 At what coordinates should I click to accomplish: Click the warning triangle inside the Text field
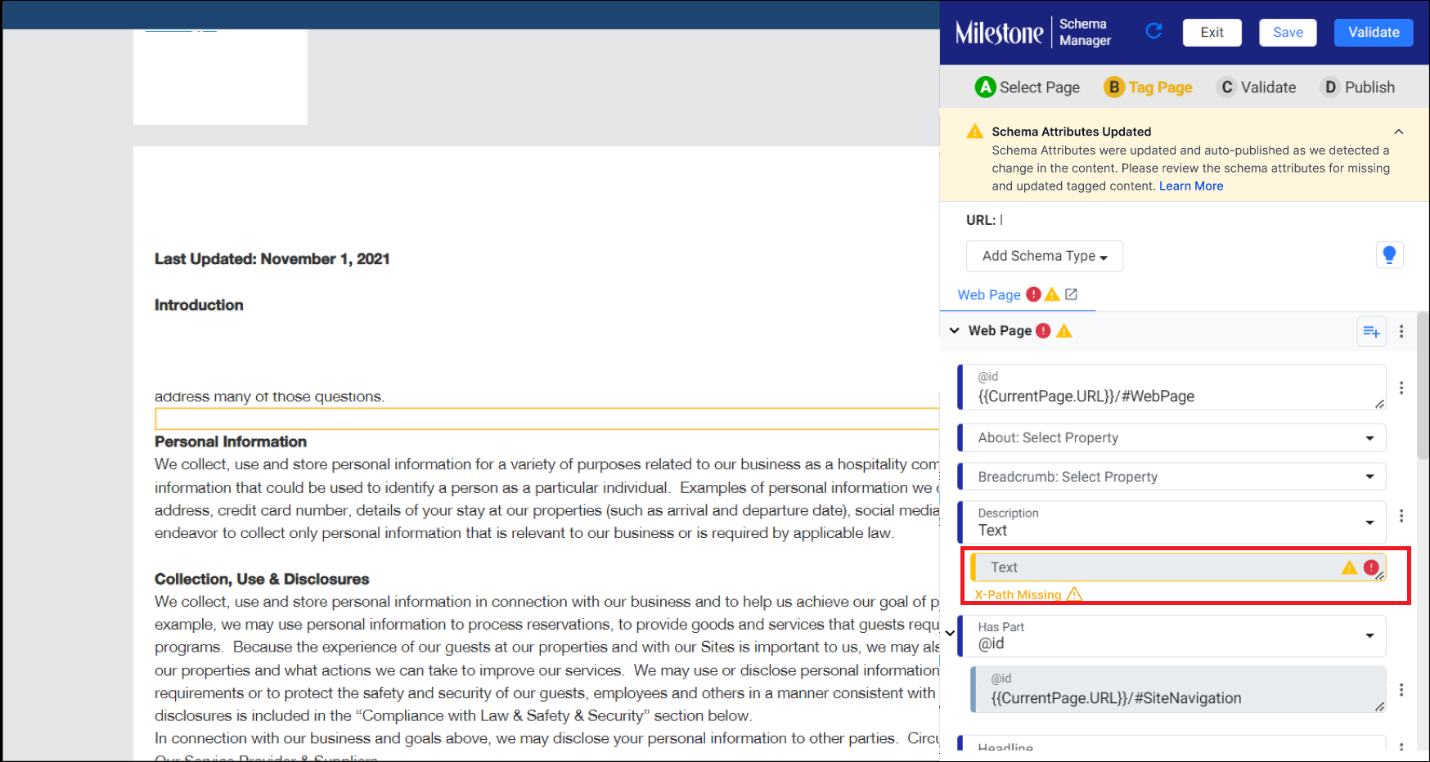[x=1349, y=567]
